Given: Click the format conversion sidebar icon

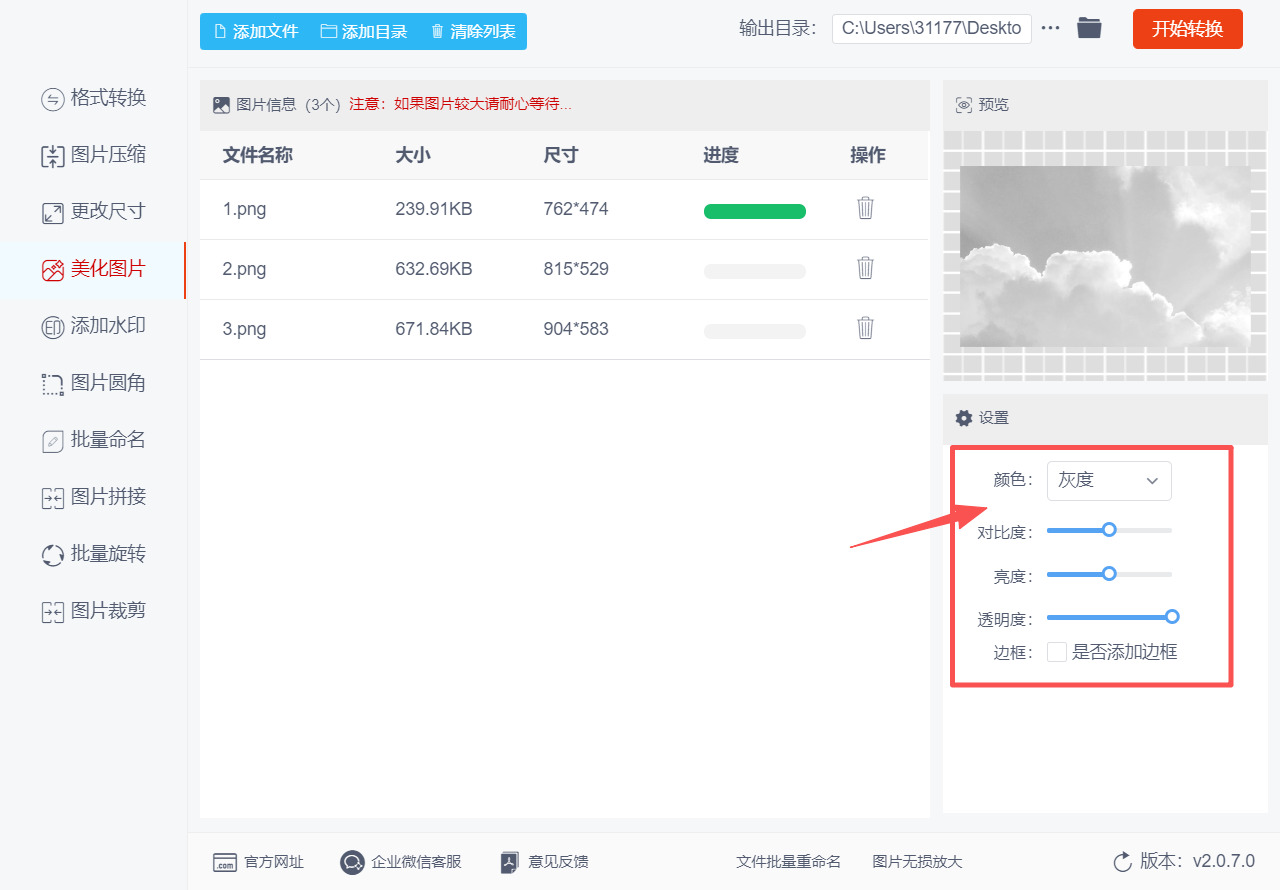Looking at the screenshot, I should (x=52, y=99).
